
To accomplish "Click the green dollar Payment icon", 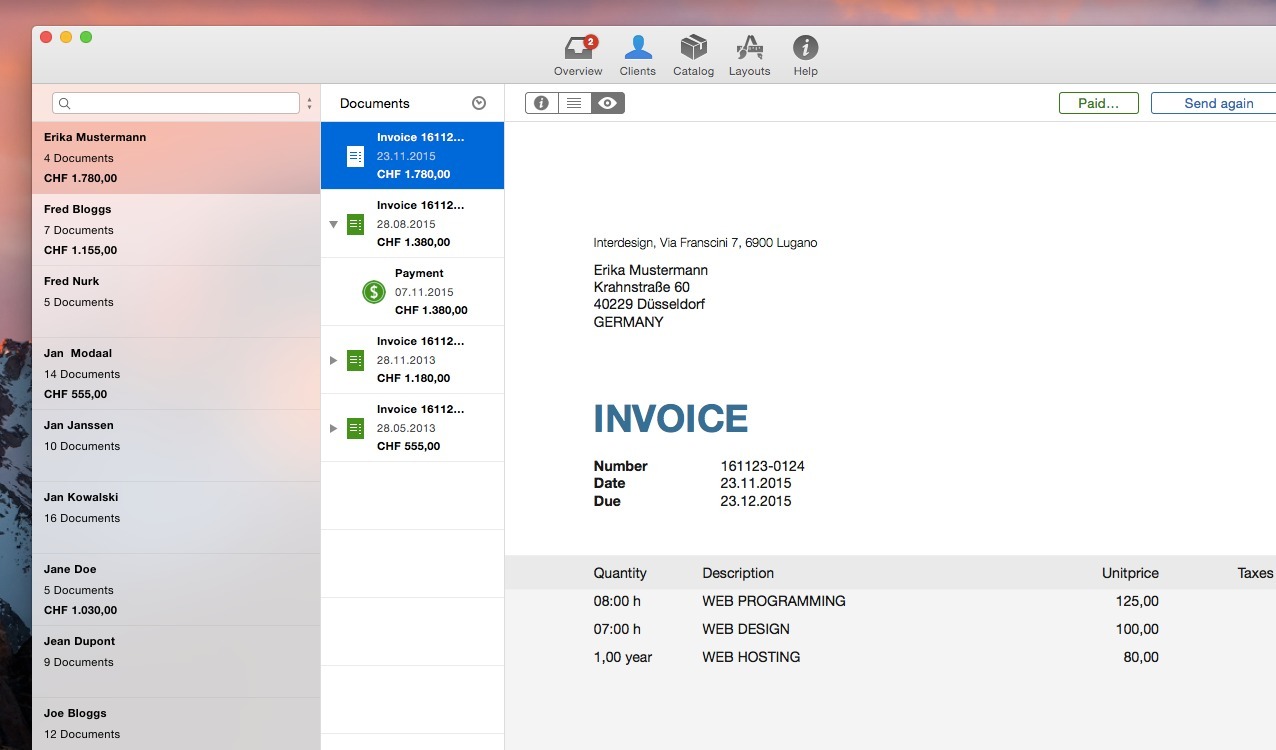I will [374, 292].
